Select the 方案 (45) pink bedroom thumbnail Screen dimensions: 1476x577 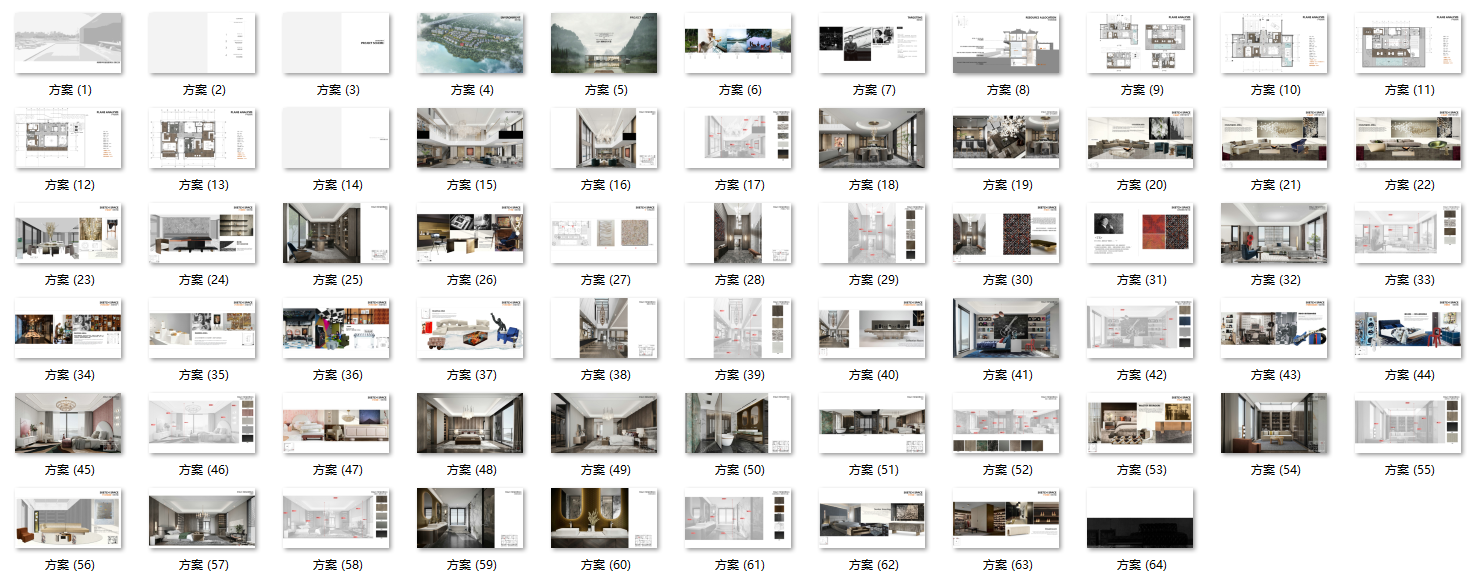(68, 423)
